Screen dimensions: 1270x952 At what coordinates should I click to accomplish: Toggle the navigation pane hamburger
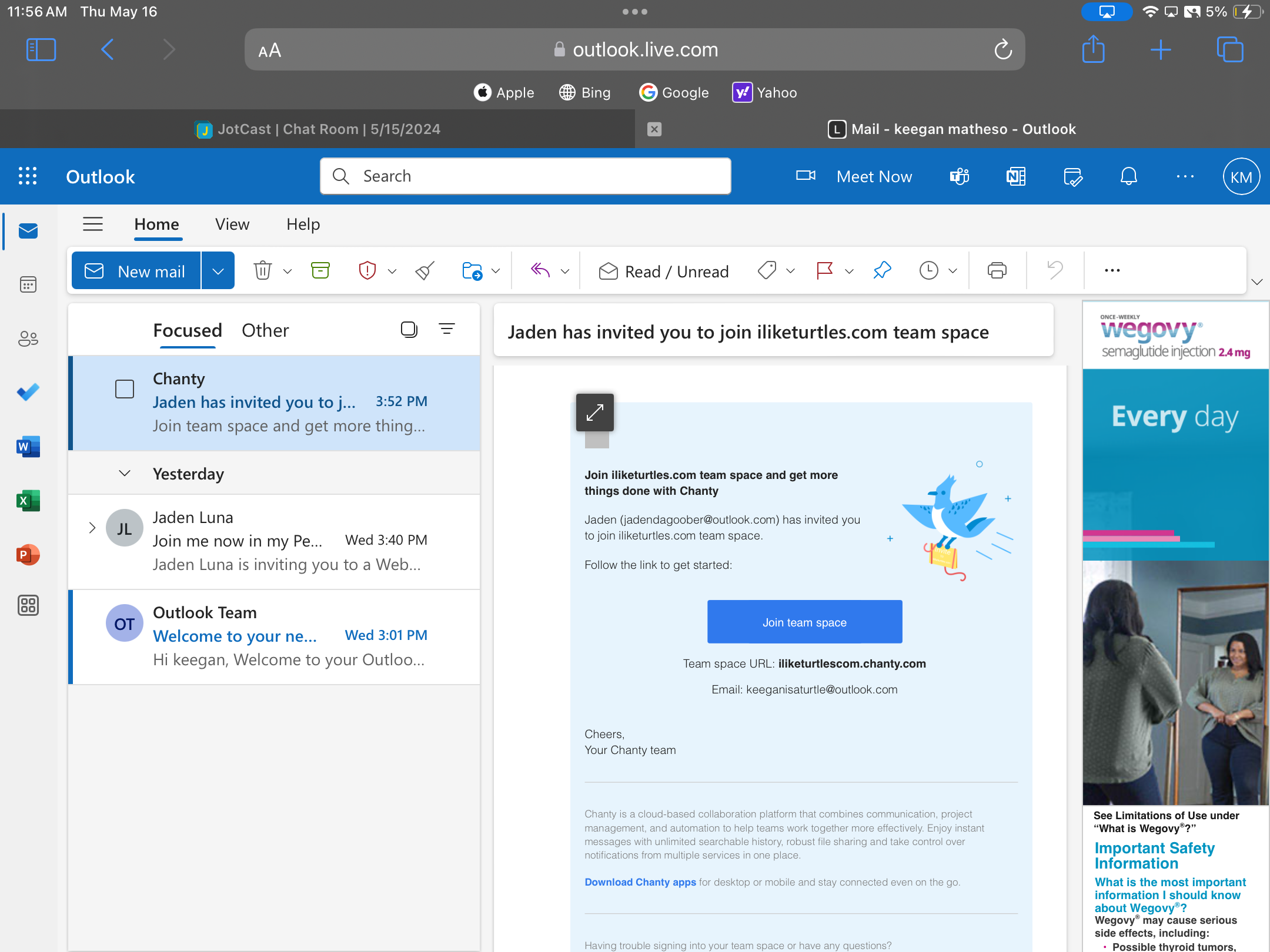pyautogui.click(x=92, y=224)
